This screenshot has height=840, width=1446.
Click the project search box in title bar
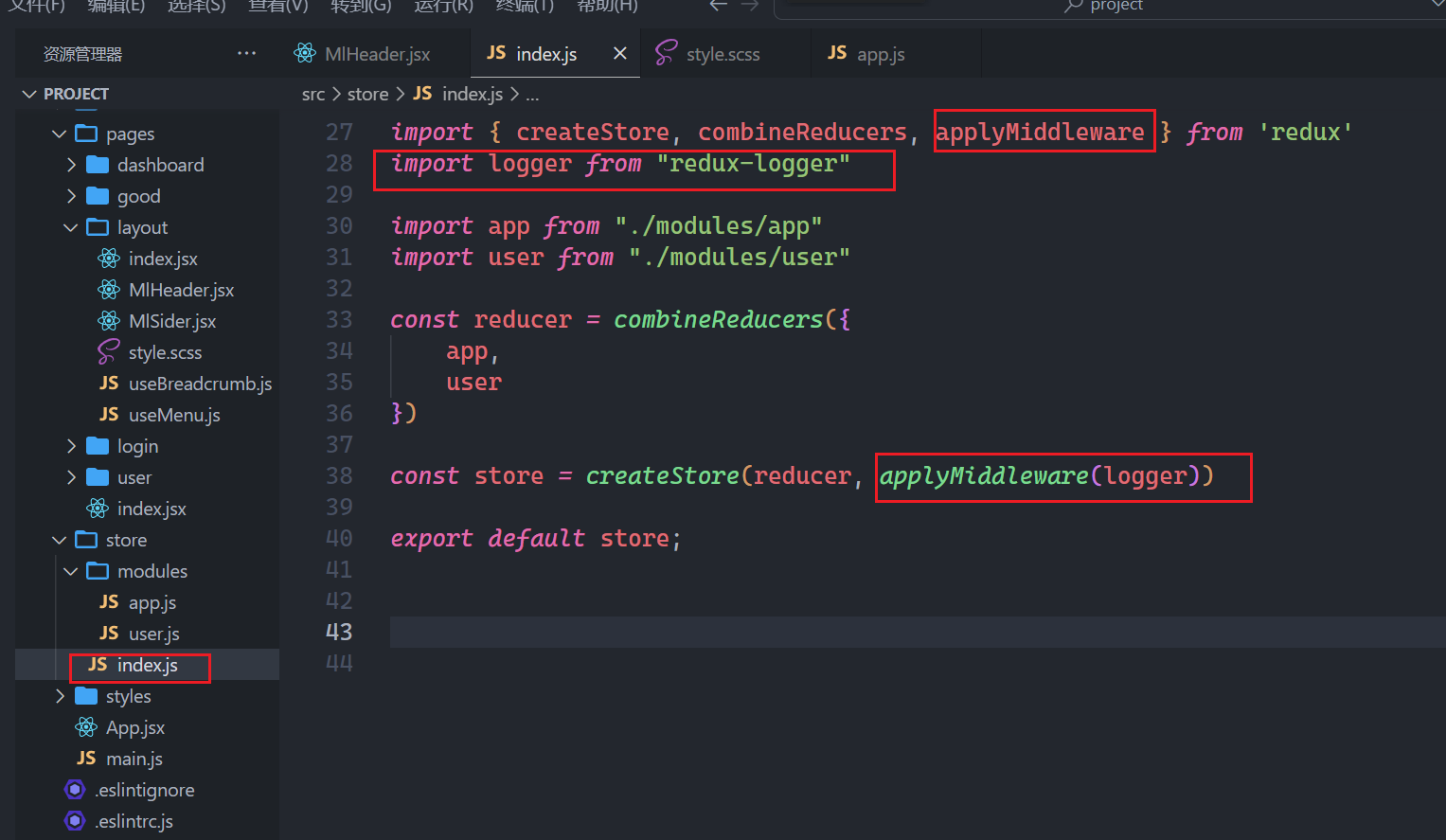1110,6
